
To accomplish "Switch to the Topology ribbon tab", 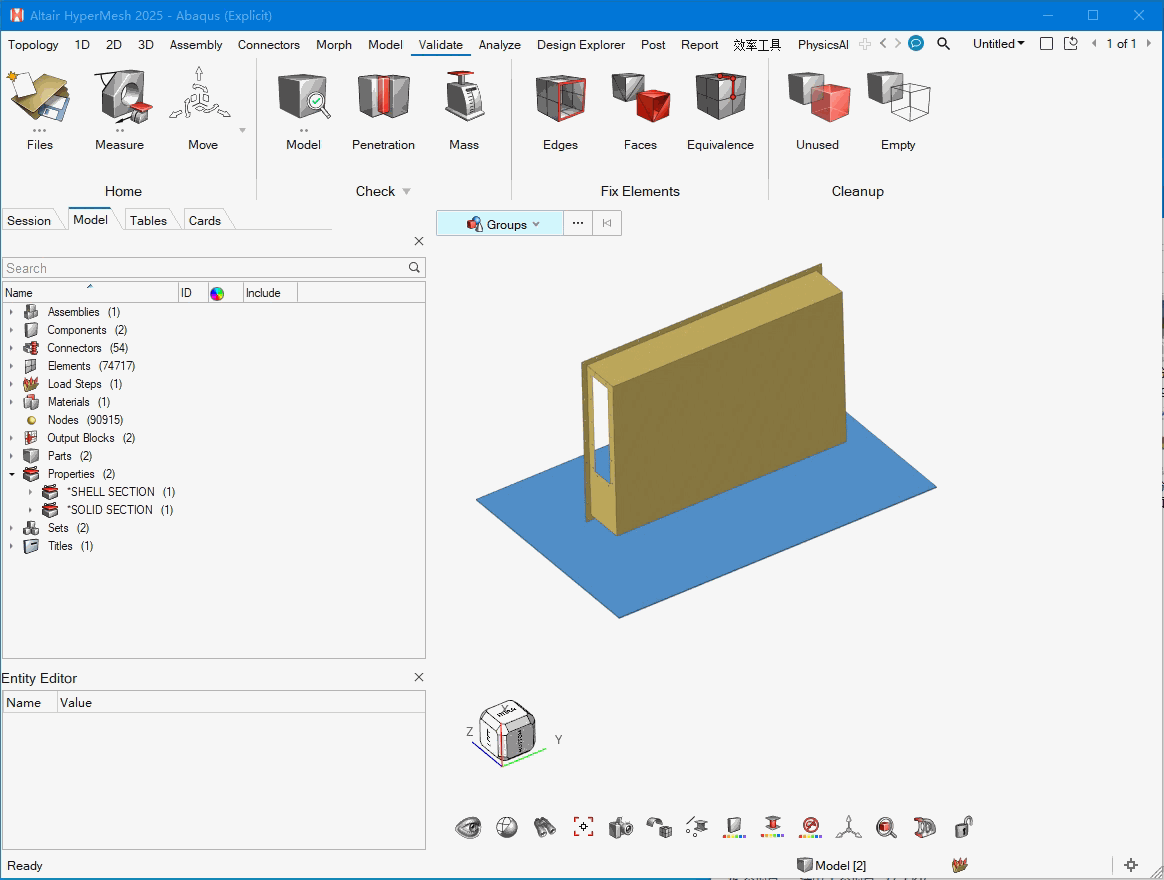I will (33, 45).
